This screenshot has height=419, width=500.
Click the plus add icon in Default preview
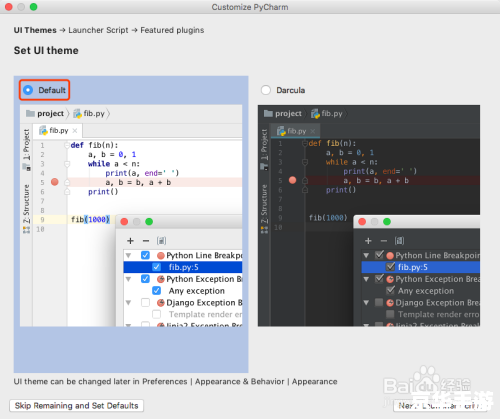[x=130, y=241]
